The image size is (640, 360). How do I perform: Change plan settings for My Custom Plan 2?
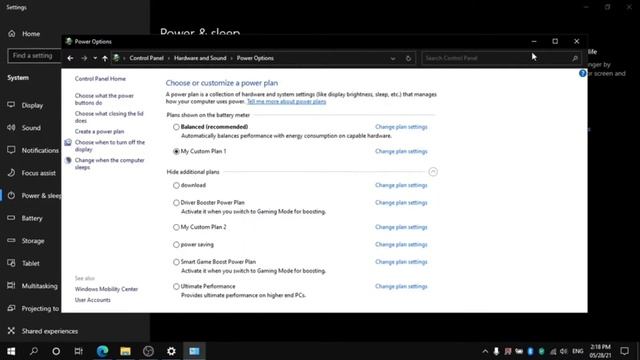pyautogui.click(x=401, y=227)
